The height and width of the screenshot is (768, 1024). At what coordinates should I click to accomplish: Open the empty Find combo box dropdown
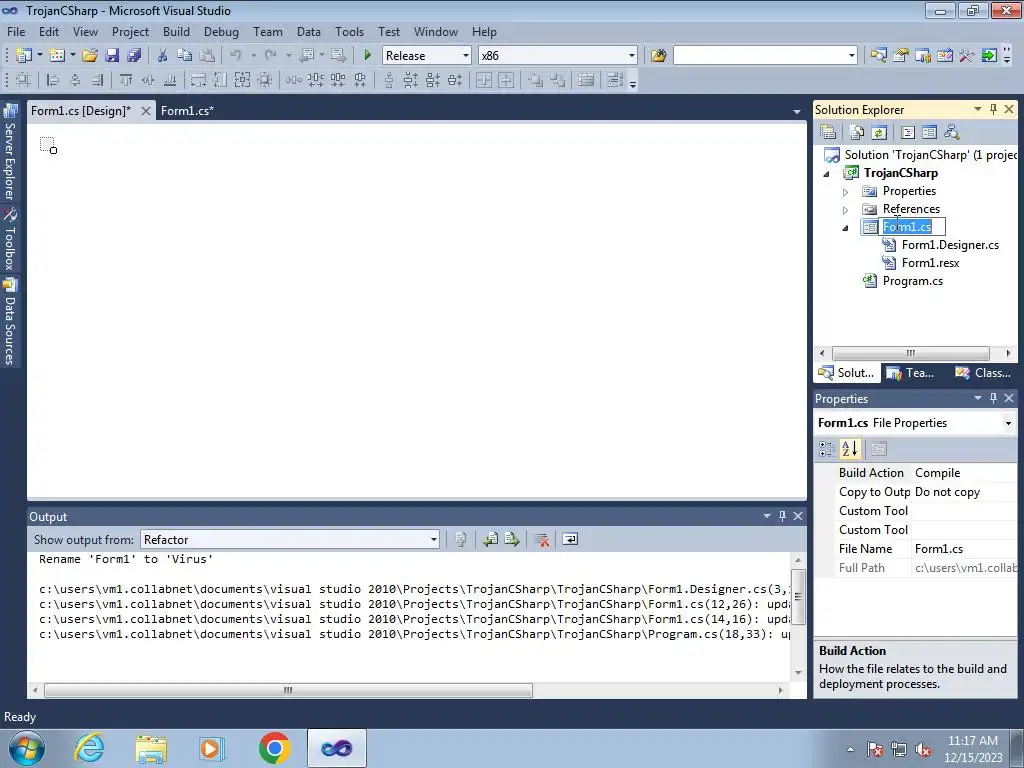[852, 56]
